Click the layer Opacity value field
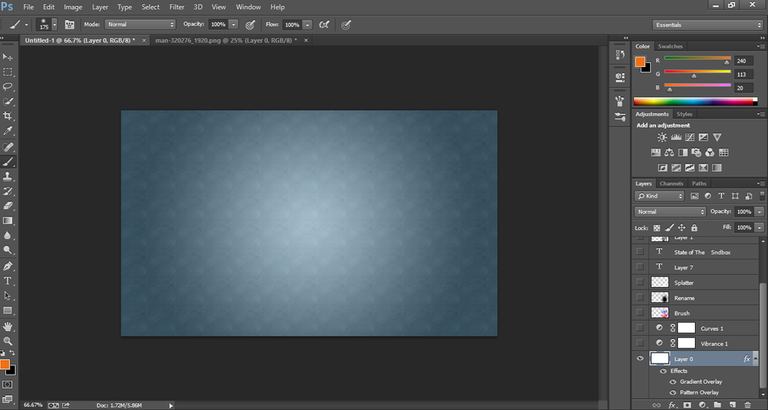This screenshot has width=768, height=410. click(743, 212)
